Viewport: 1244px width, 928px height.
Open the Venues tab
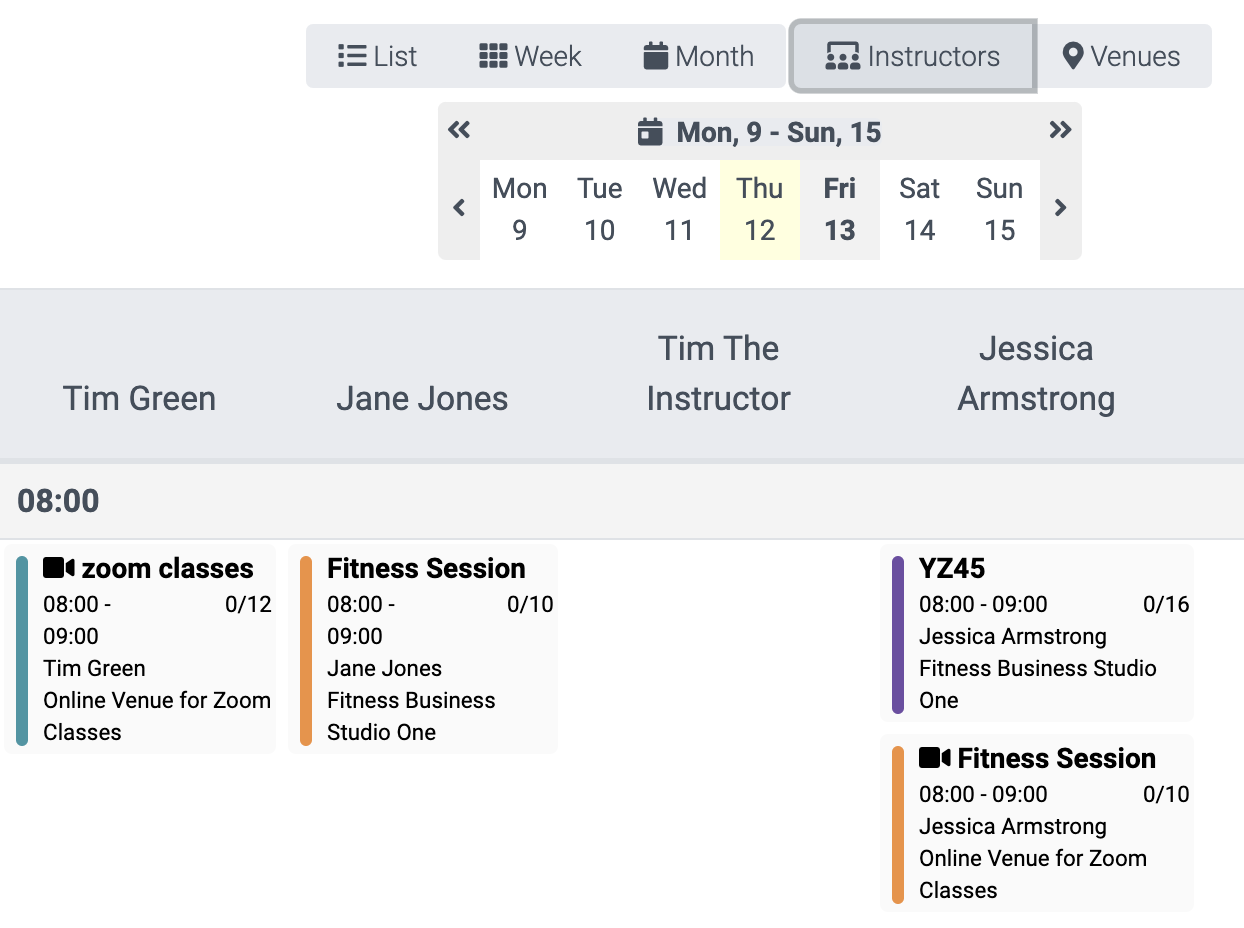(x=1123, y=56)
